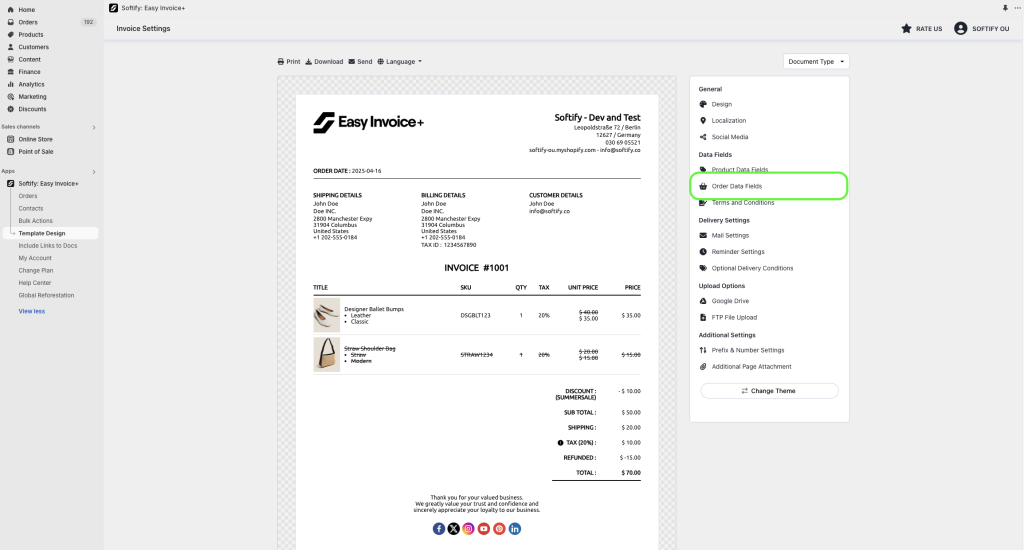Open Mail Settings under Delivery Settings
Viewport: 1024px width, 550px height.
(x=730, y=236)
